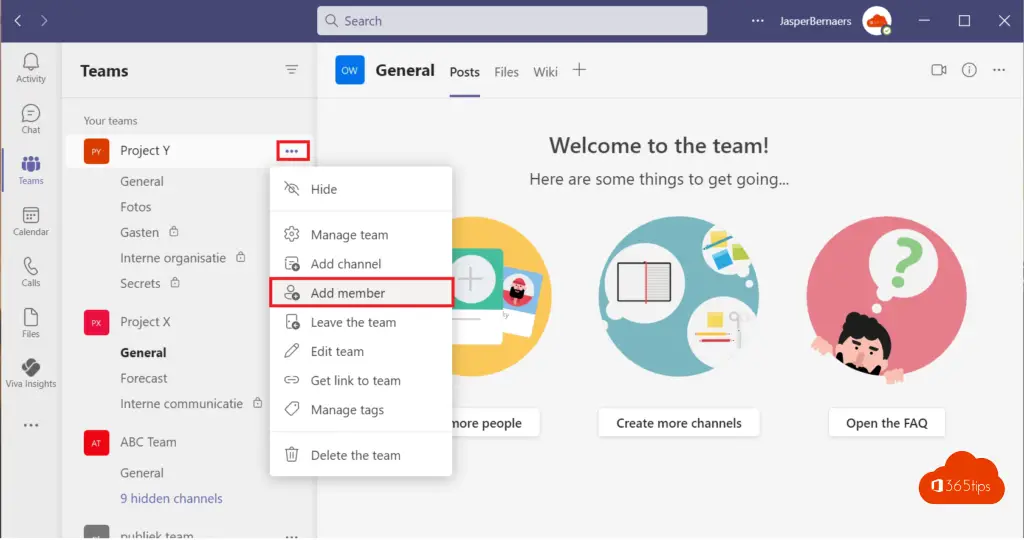Open Files in the left rail

click(31, 323)
